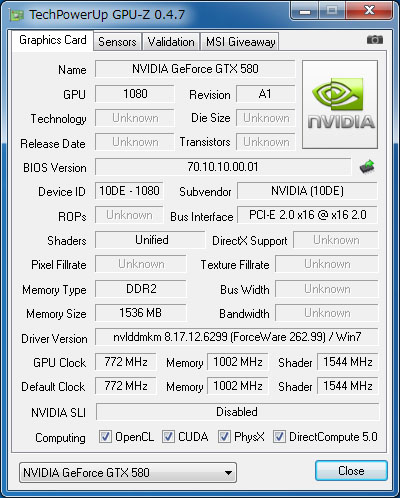The image size is (400, 498).
Task: Select the Name field showing GTX 580
Action: click(x=195, y=69)
